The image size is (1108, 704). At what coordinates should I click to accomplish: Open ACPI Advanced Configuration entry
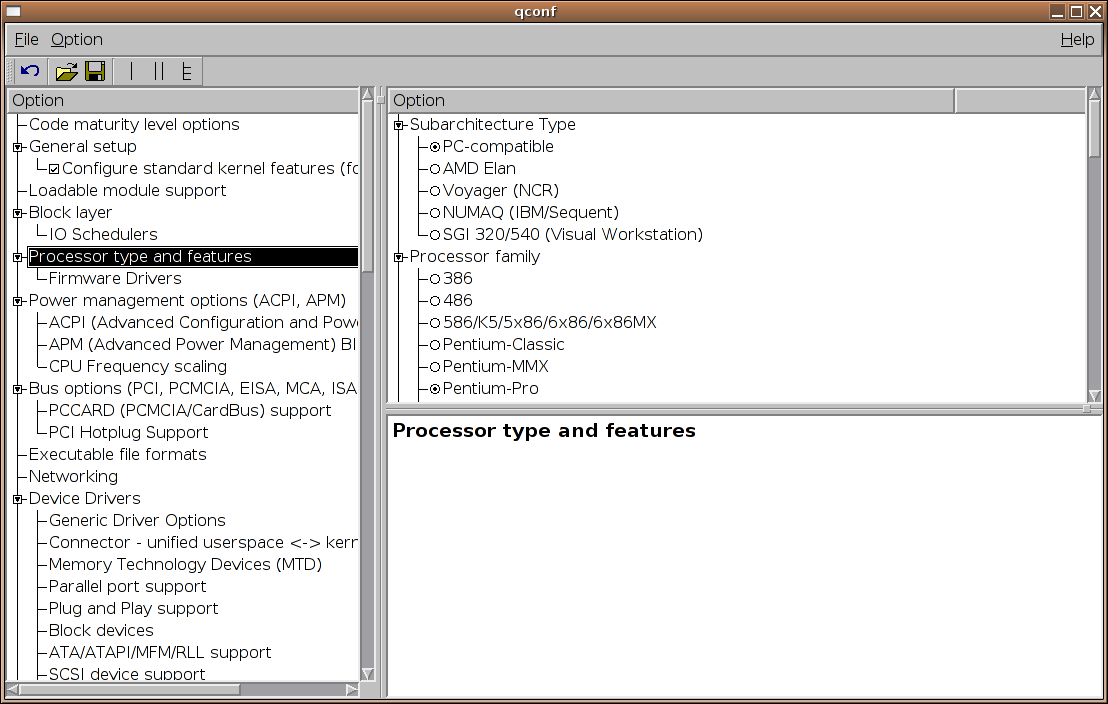point(203,322)
